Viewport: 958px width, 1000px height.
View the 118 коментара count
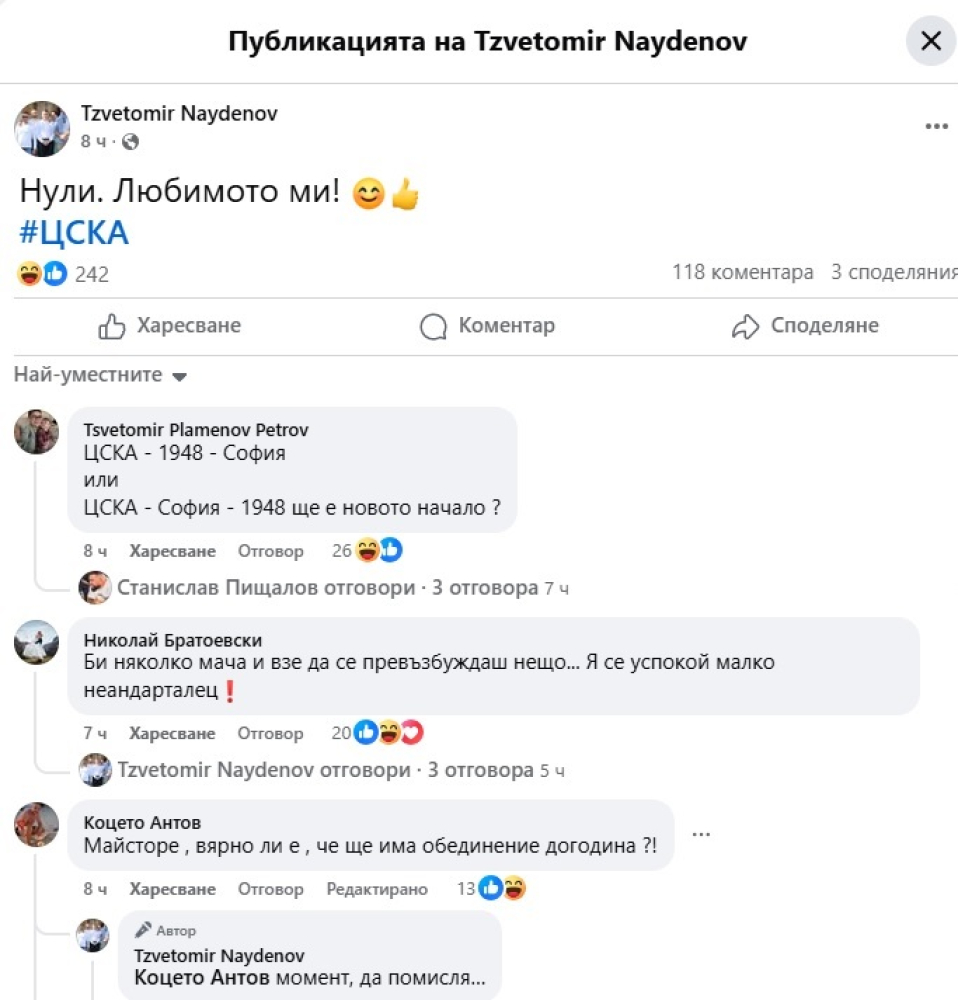[742, 272]
